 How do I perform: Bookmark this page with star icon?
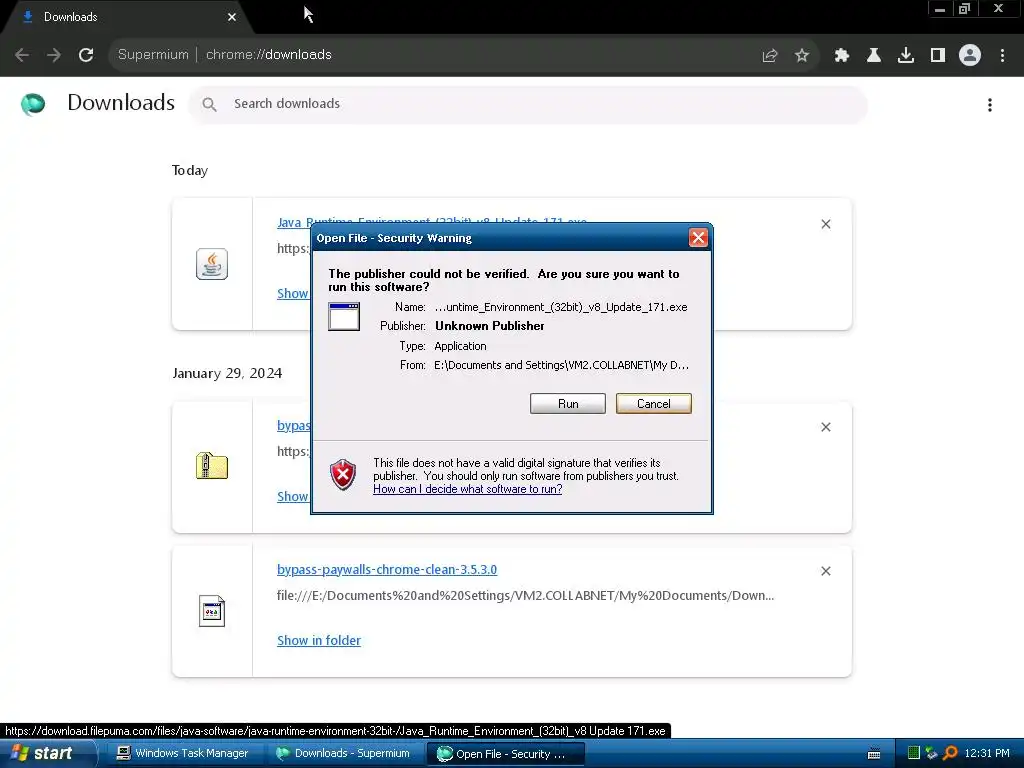pyautogui.click(x=802, y=56)
